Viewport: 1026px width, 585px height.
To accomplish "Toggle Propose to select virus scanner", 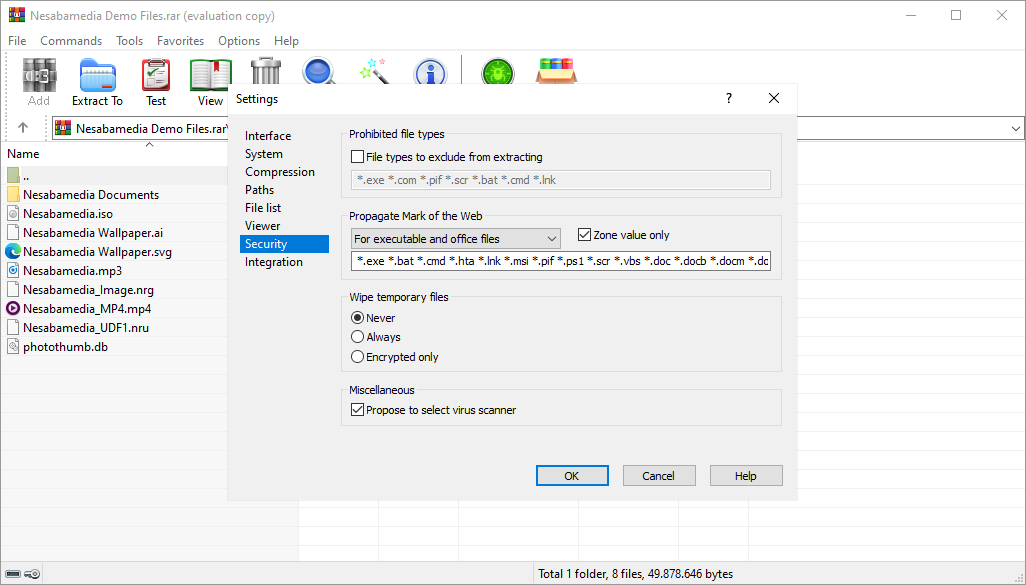I will coord(358,410).
